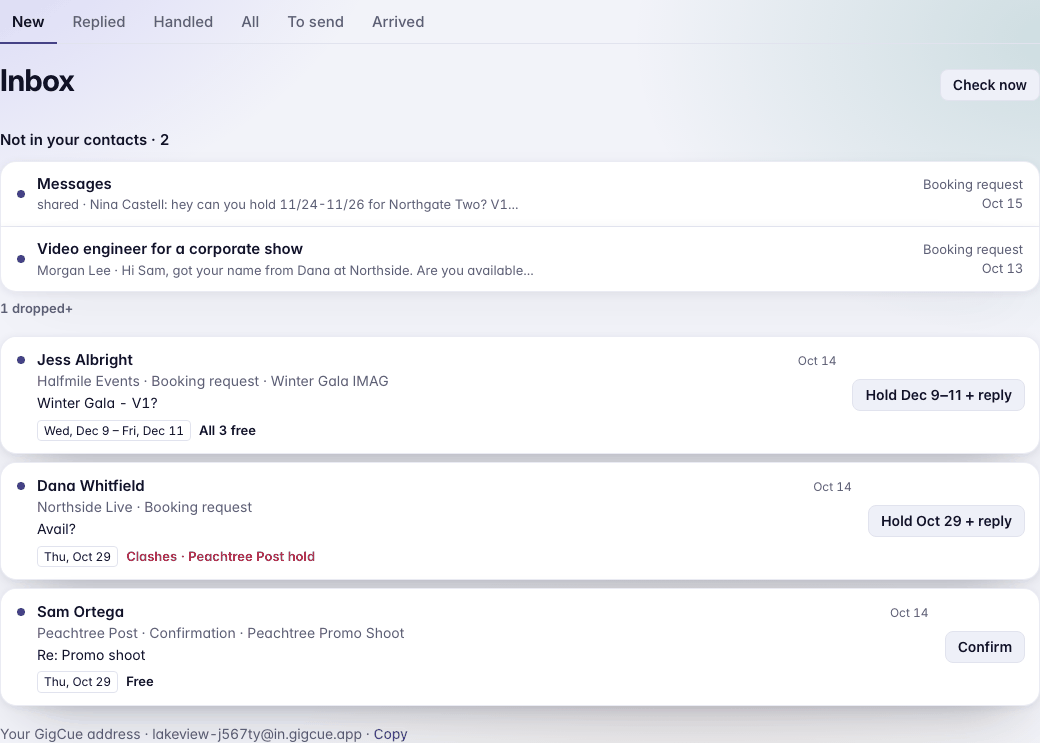Click Halfmile Events booking request line
This screenshot has width=1040, height=743.
(213, 381)
